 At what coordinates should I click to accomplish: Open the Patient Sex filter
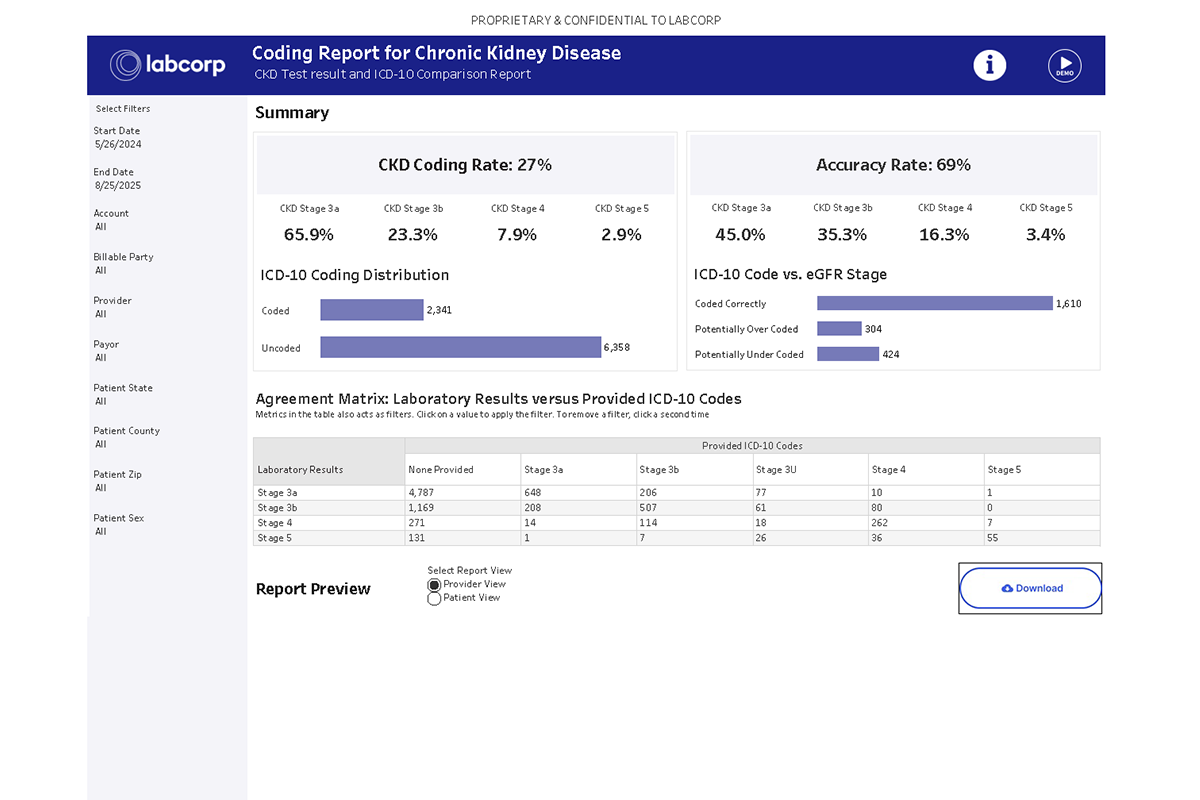tap(113, 524)
